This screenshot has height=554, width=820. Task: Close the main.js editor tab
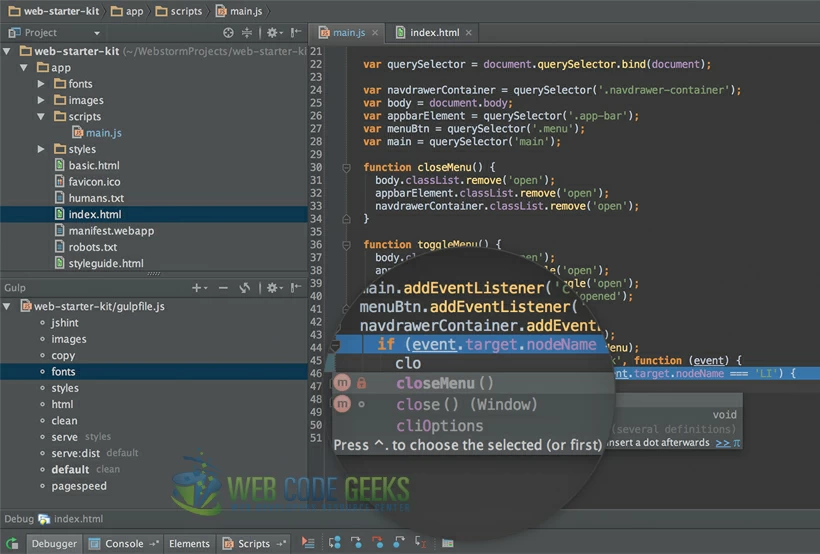(x=375, y=33)
